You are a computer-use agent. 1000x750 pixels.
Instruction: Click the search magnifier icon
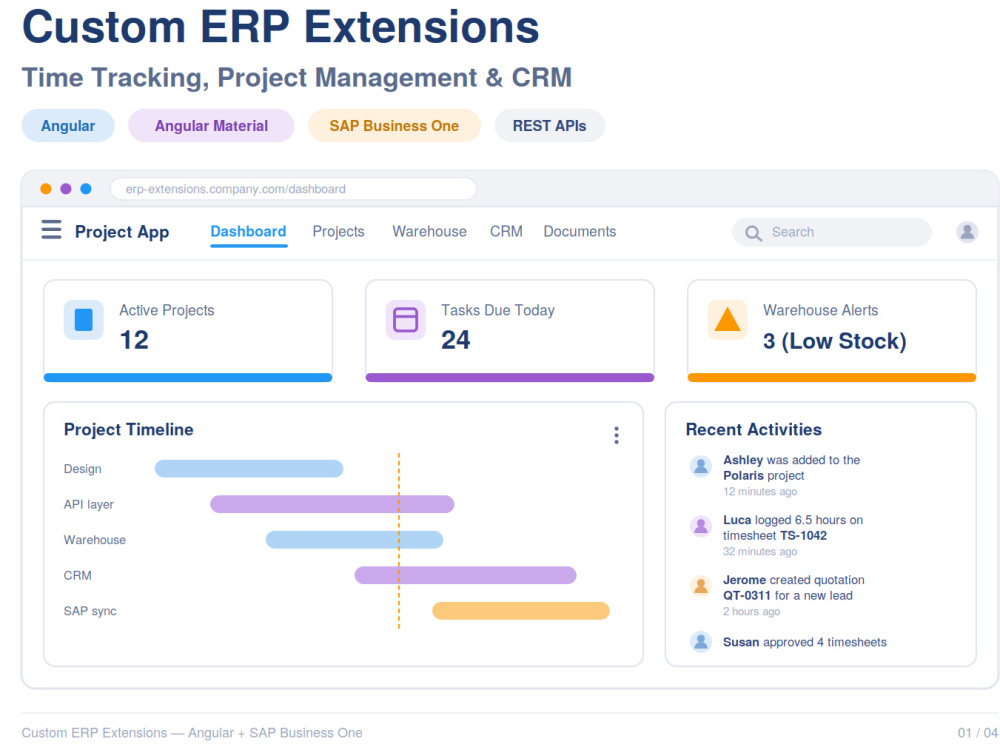[x=753, y=233]
